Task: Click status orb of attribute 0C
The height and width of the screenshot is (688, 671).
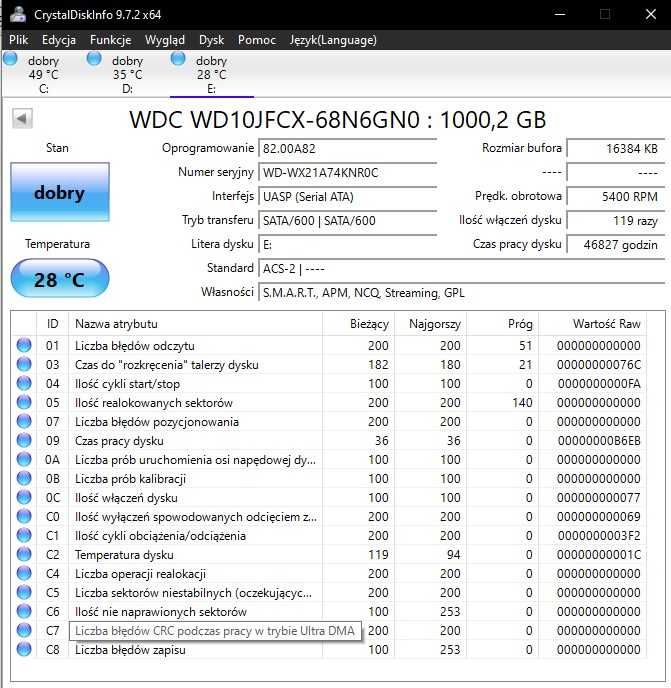Action: coord(24,498)
